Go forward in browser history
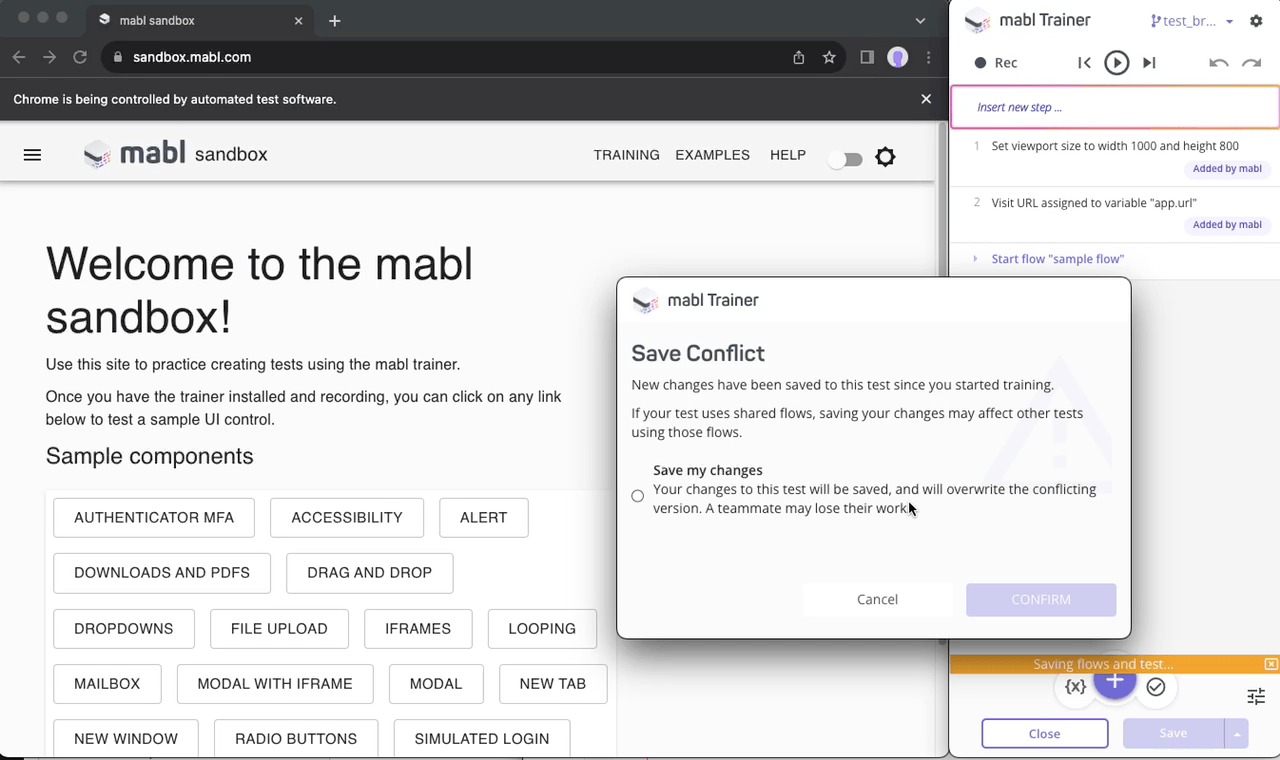Image resolution: width=1280 pixels, height=760 pixels. (50, 57)
